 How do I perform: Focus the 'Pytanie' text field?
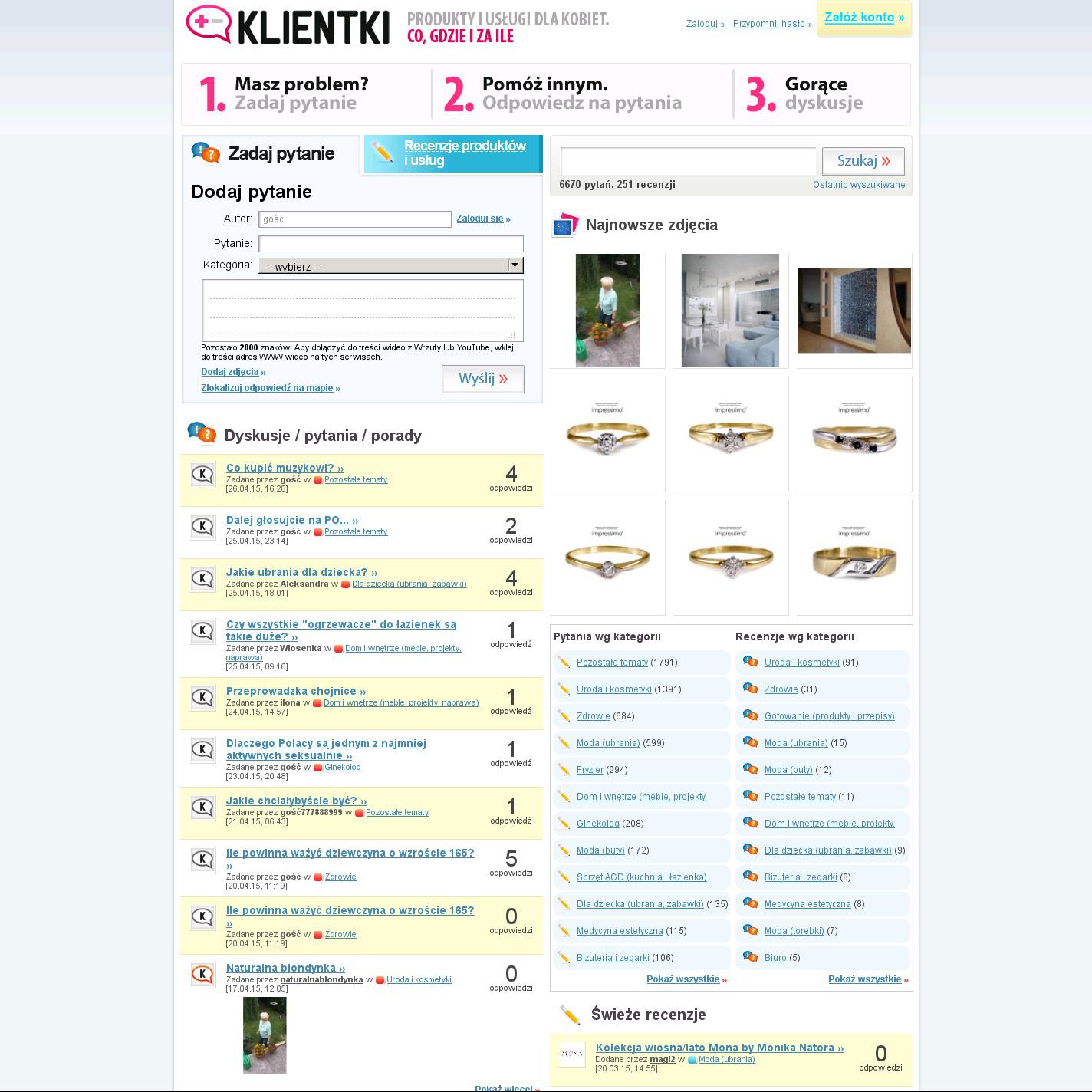click(x=390, y=244)
